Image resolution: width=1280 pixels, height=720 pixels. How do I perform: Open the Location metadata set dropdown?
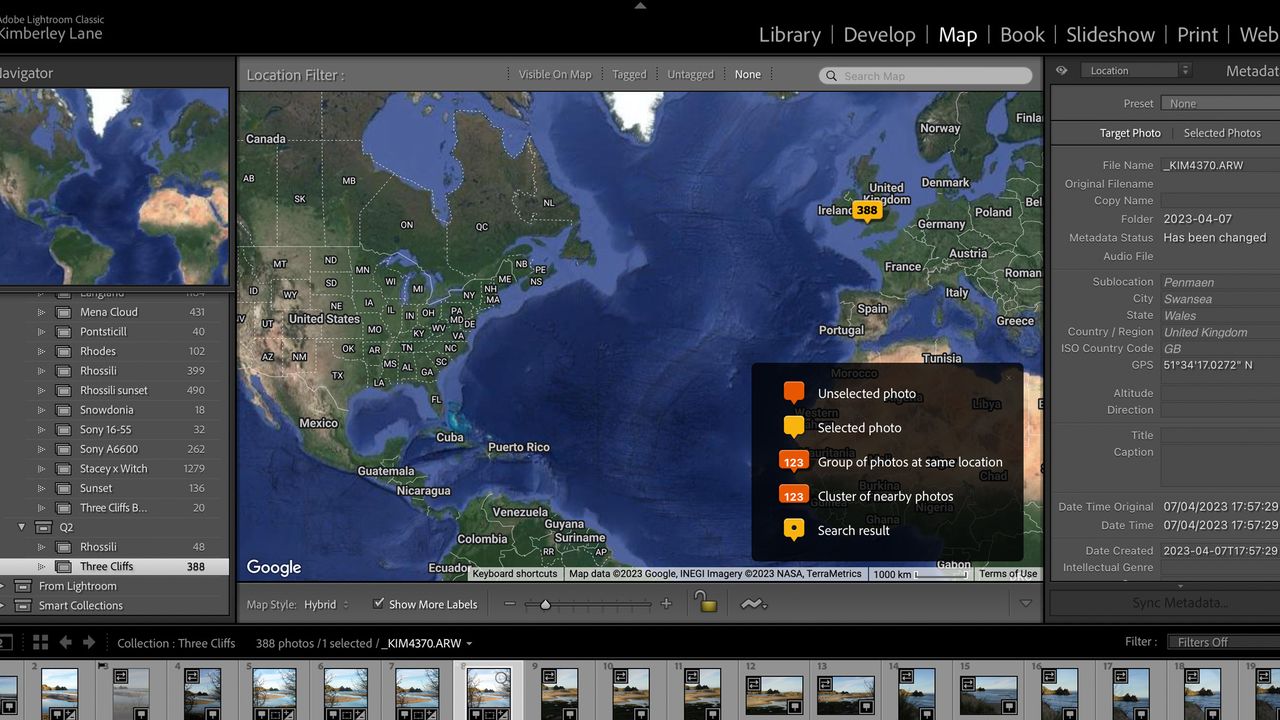[x=1136, y=71]
